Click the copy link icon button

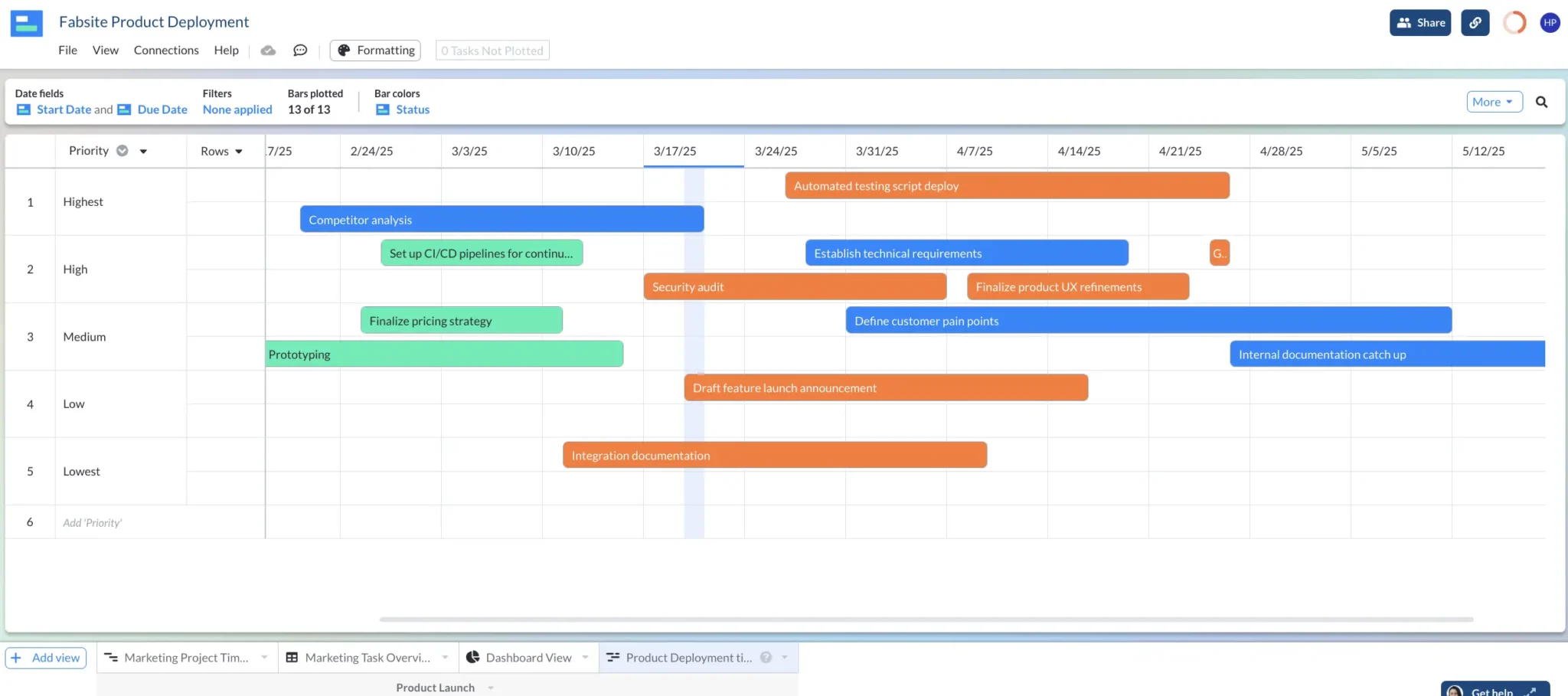[x=1475, y=23]
